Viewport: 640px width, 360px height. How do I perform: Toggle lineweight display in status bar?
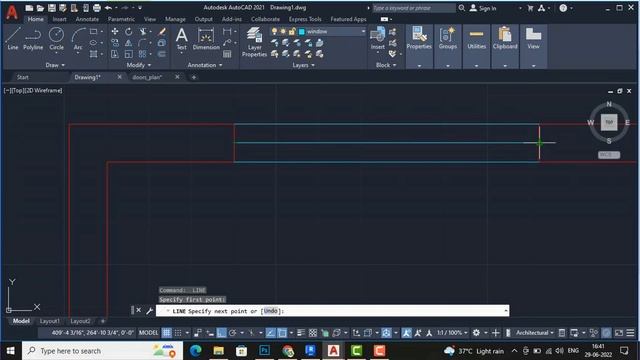pyautogui.click(x=301, y=333)
